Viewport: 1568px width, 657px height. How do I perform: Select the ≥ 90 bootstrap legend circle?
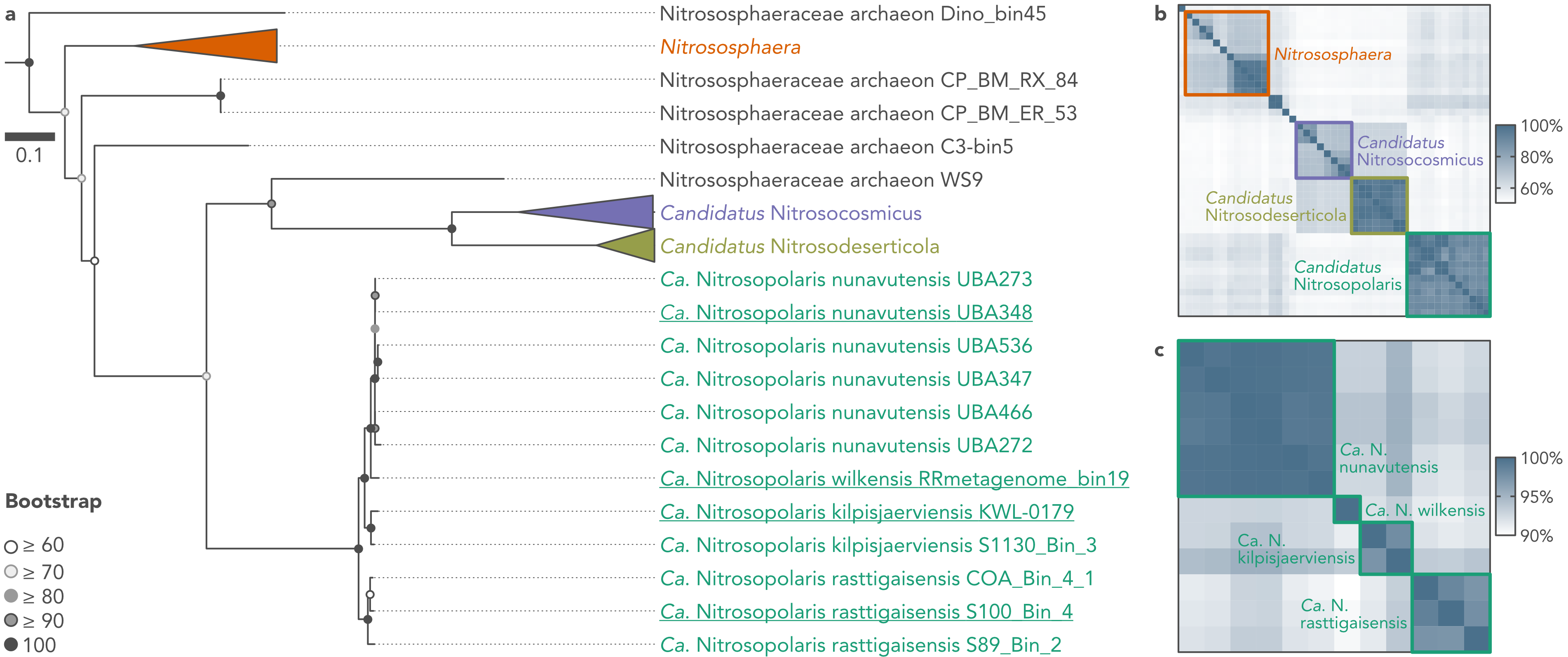[x=11, y=620]
